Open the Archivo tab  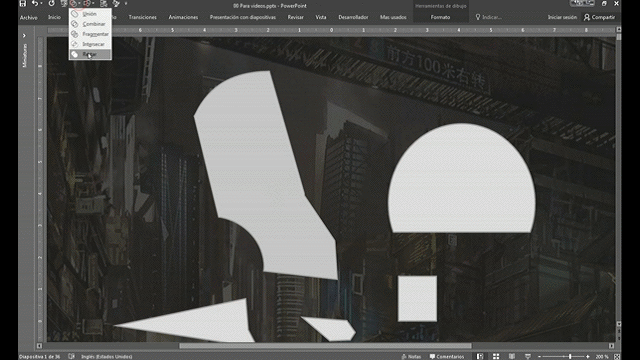click(29, 18)
